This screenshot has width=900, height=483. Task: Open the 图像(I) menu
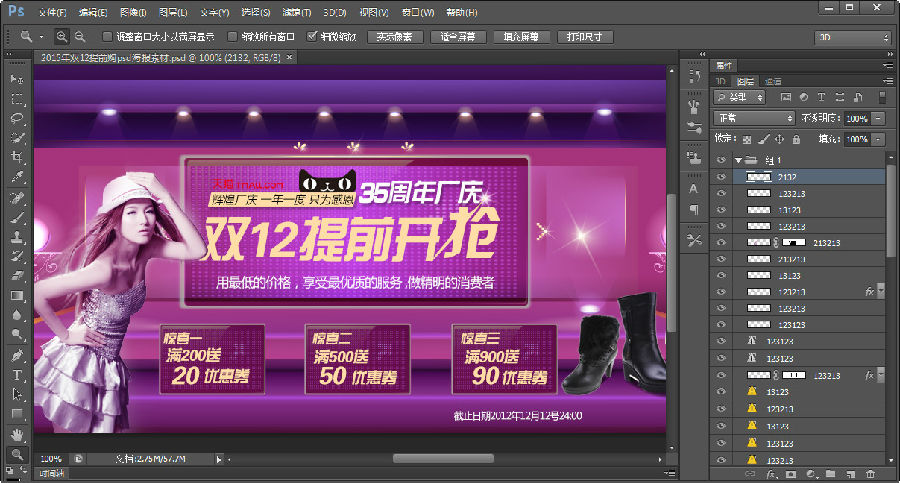tap(133, 12)
